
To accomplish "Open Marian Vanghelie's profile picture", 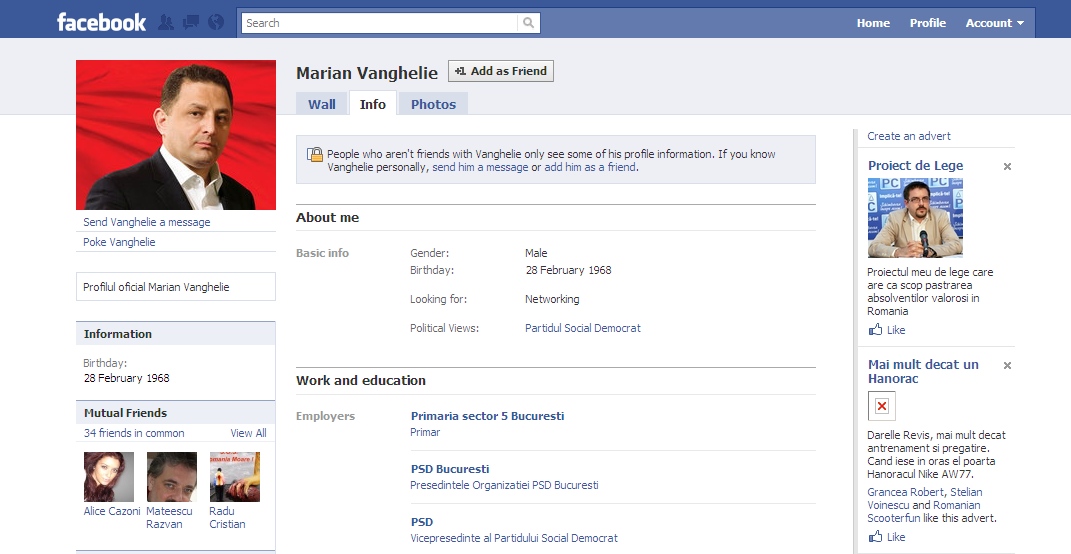I will click(x=176, y=135).
